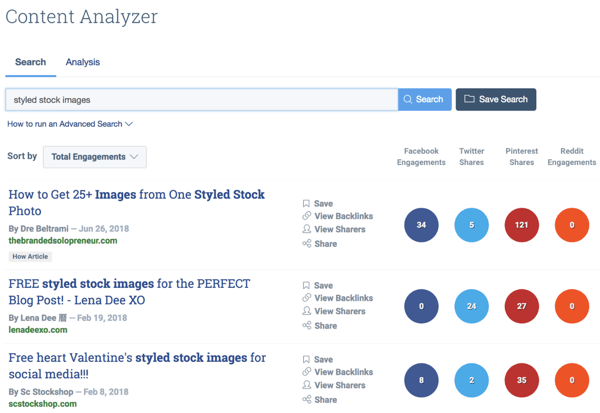Share icon for Sc Stockshop article

coord(307,400)
